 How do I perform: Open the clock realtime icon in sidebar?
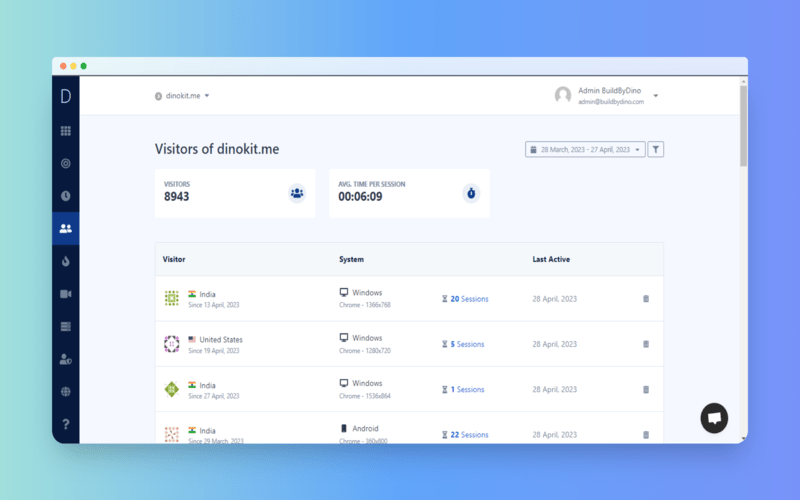[65, 196]
